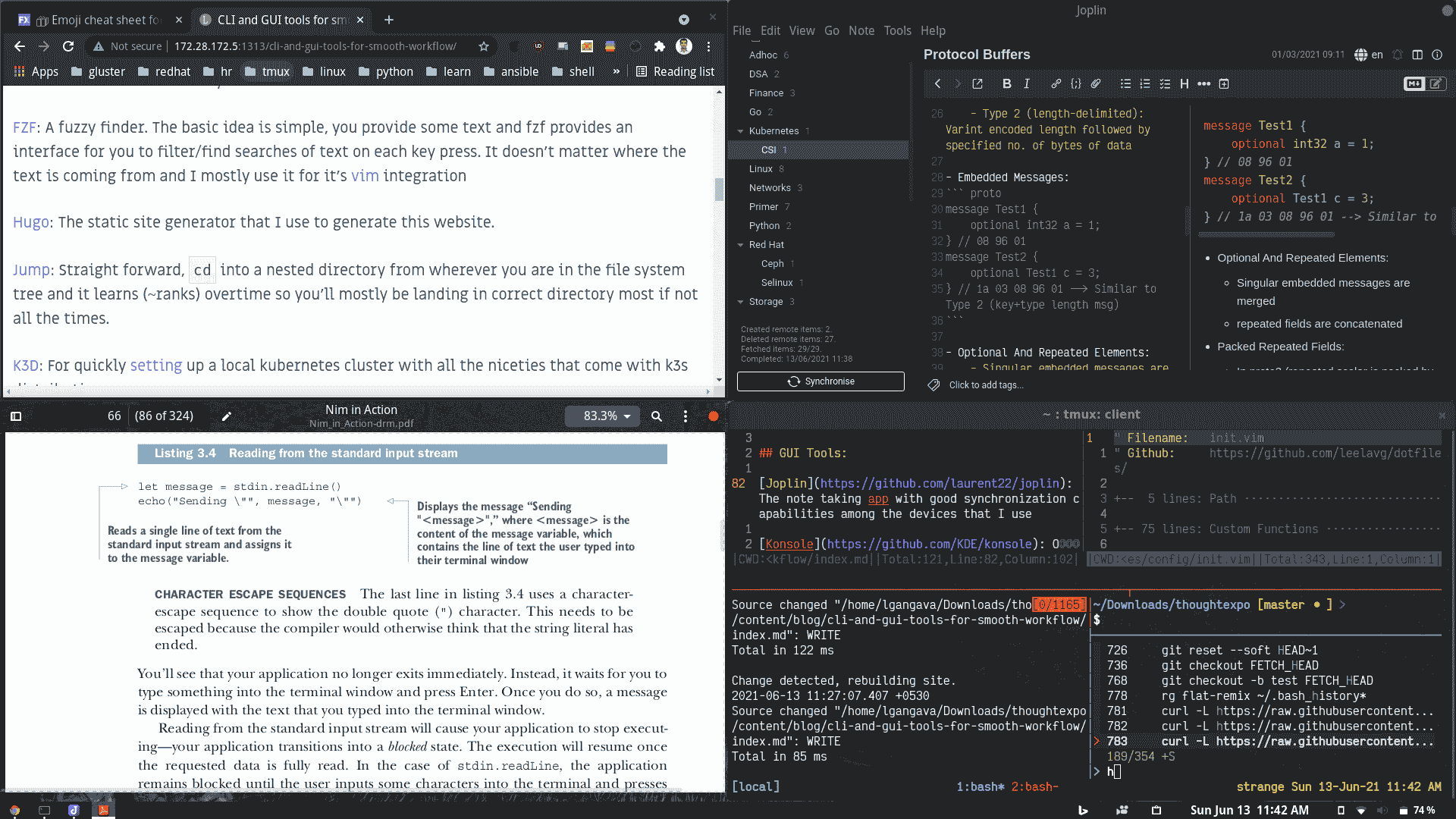Search in the Nim in Action PDF

pos(657,416)
